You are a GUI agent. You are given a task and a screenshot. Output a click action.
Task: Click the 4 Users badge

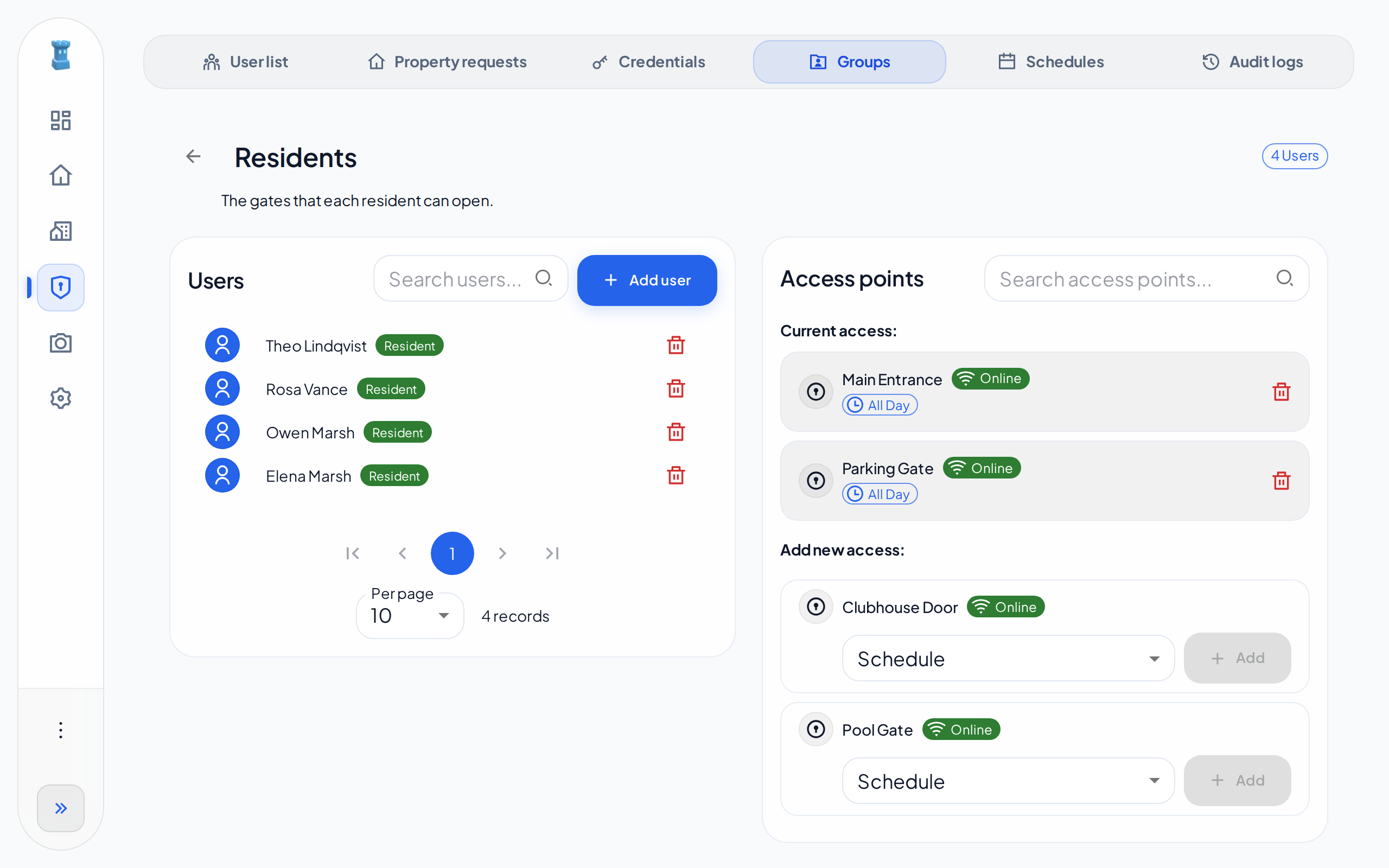(1294, 156)
